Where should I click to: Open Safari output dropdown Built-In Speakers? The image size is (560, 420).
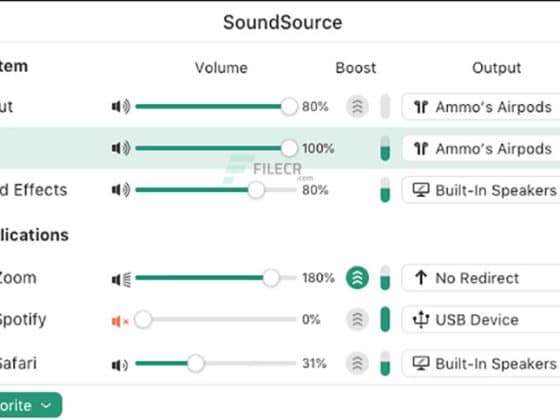(481, 364)
